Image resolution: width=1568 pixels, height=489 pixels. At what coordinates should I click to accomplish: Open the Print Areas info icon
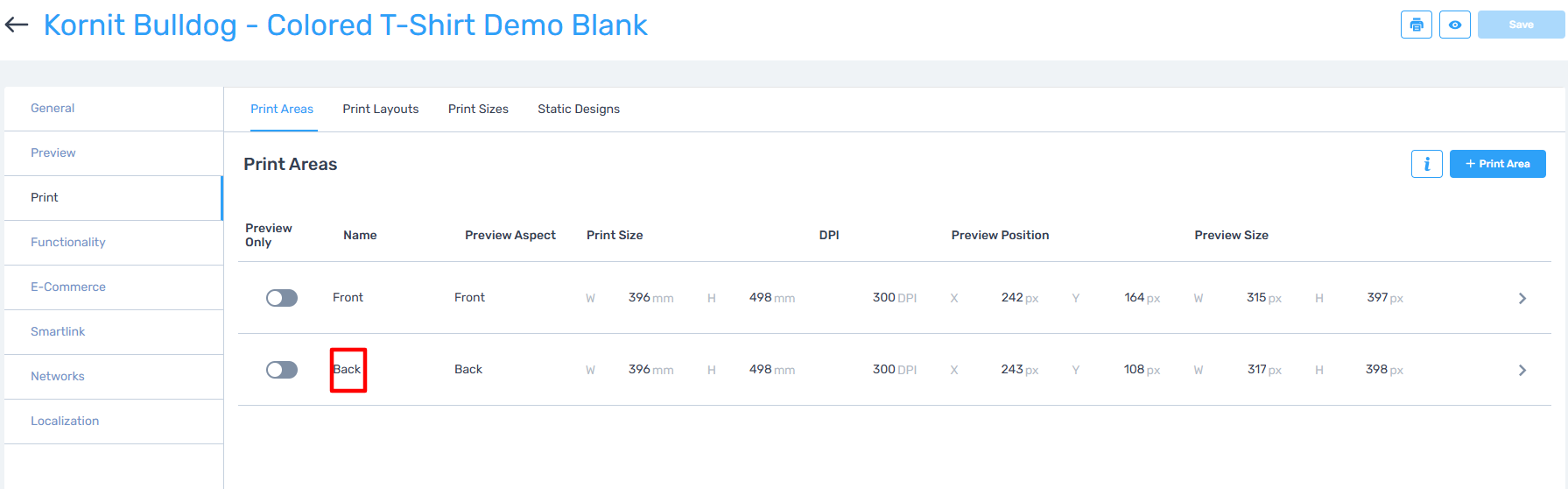coord(1426,164)
